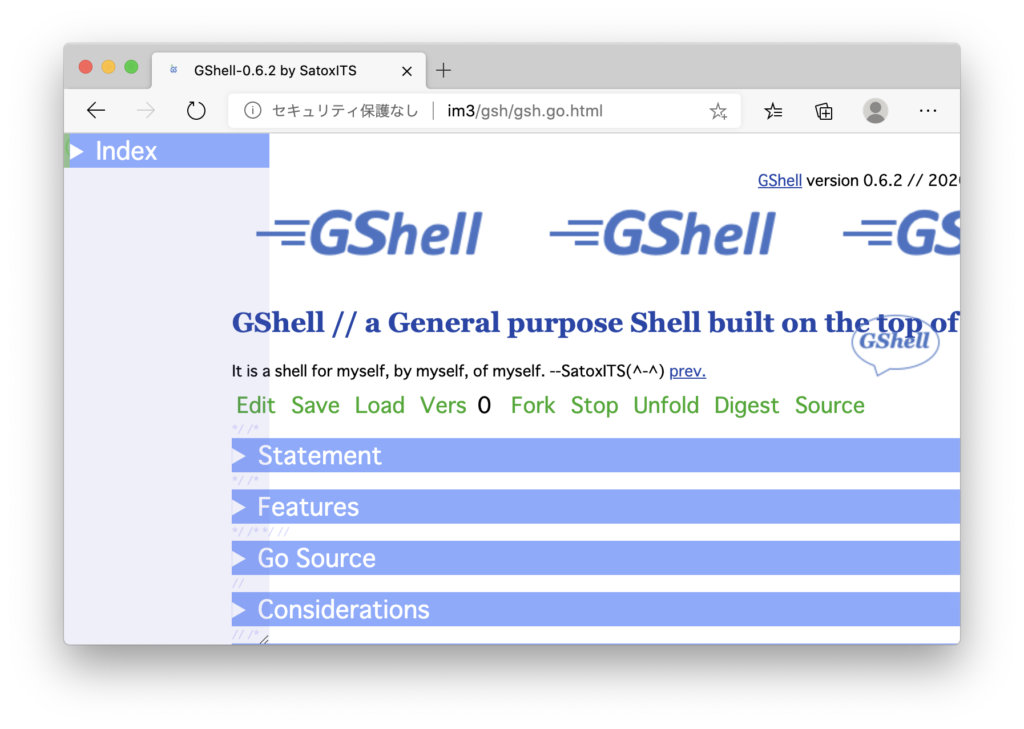Screen dimensions: 1024x729
Task: Select the GShell-0.6.2 by SatoxITS tab
Action: 275,71
